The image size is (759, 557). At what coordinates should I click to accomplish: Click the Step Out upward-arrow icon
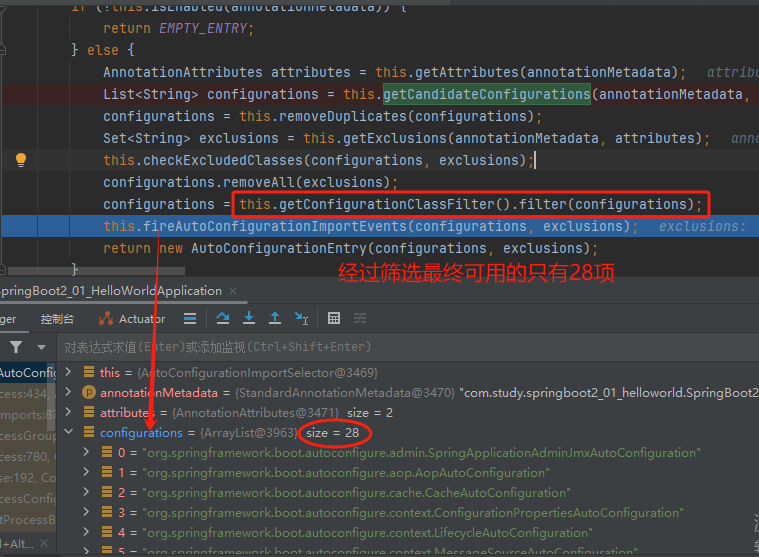click(275, 318)
